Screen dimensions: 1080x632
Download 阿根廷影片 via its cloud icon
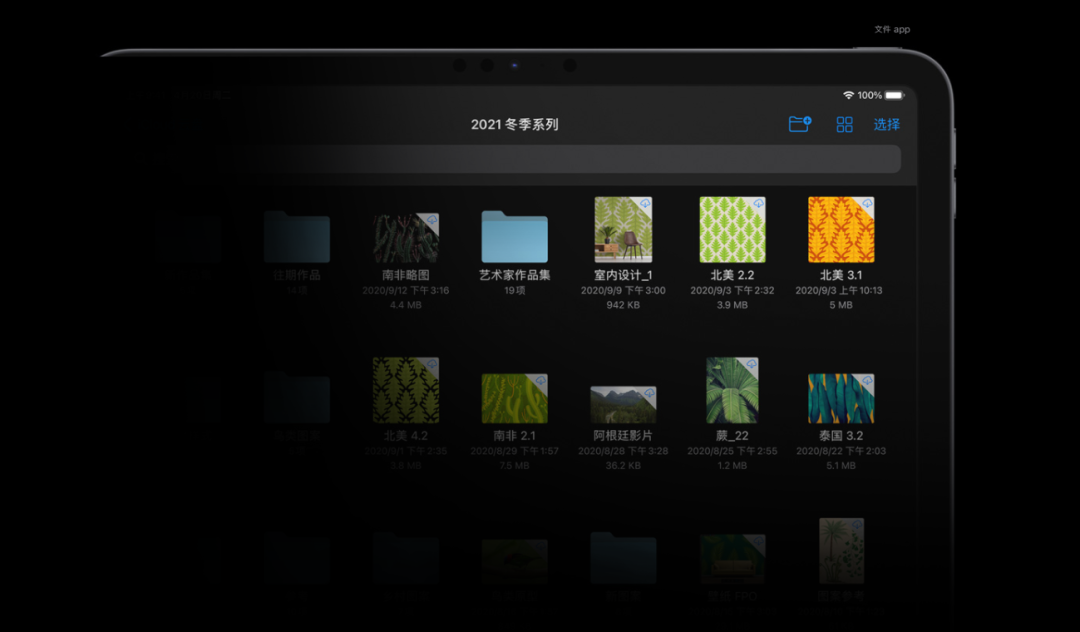click(x=649, y=394)
